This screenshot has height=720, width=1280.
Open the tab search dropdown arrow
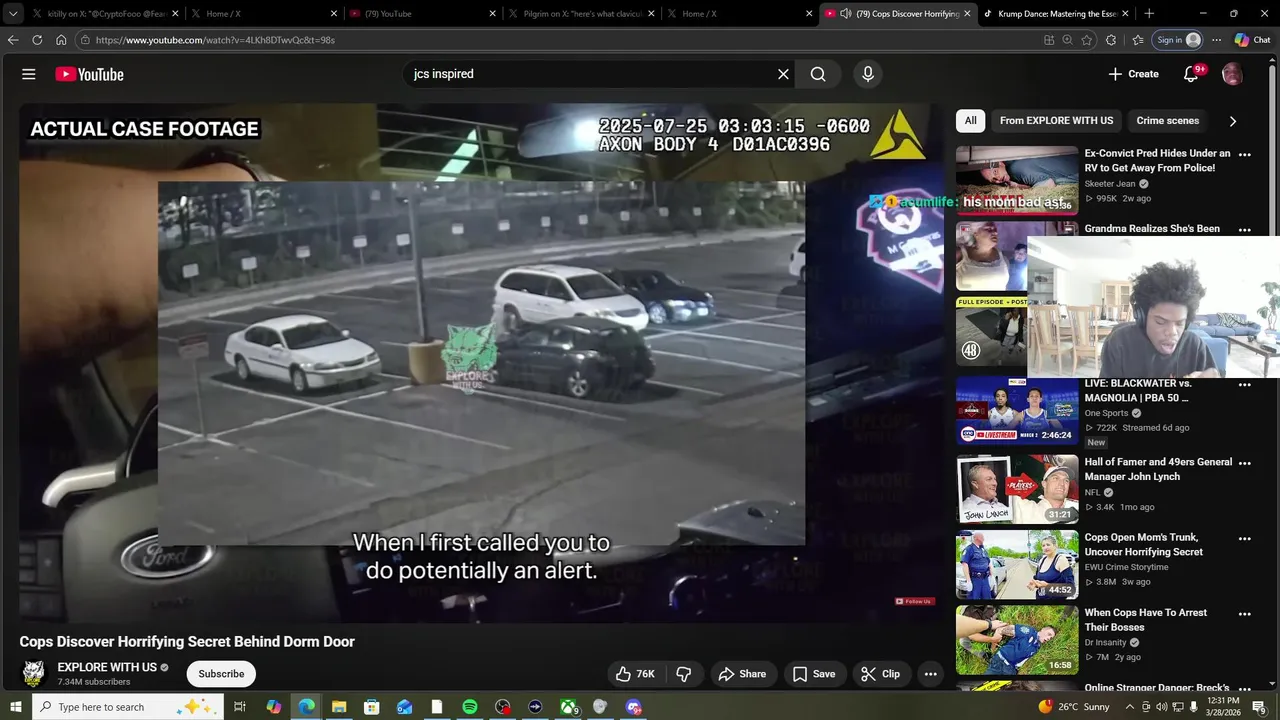[x=12, y=14]
